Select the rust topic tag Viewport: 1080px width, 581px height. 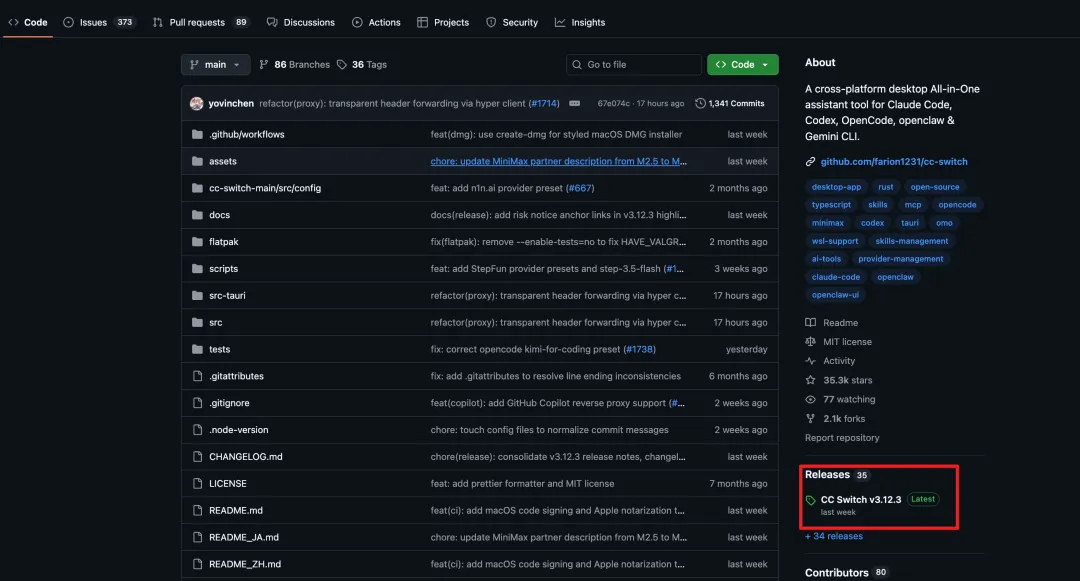click(886, 187)
